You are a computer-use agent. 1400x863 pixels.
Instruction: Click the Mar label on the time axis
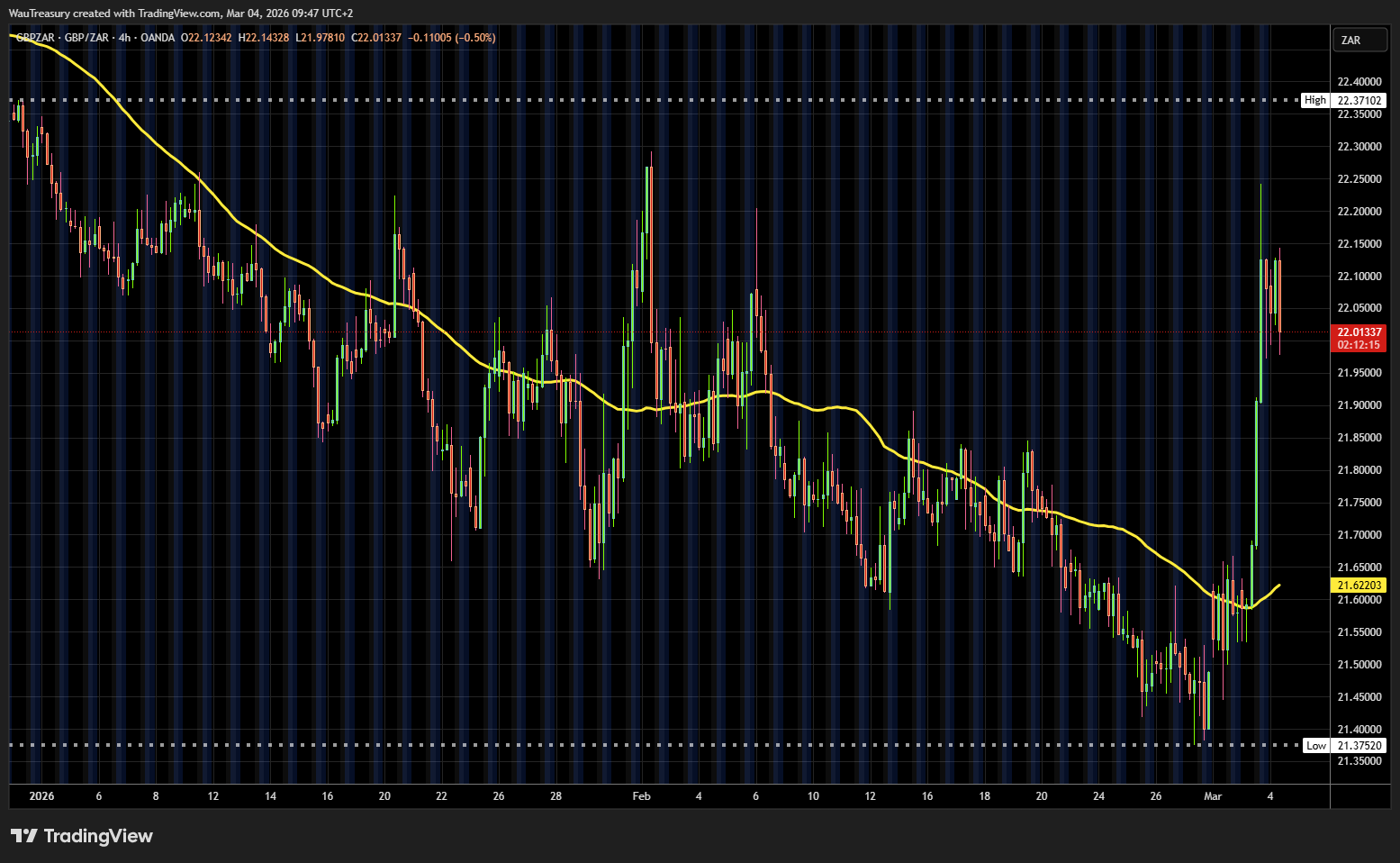[x=1213, y=796]
